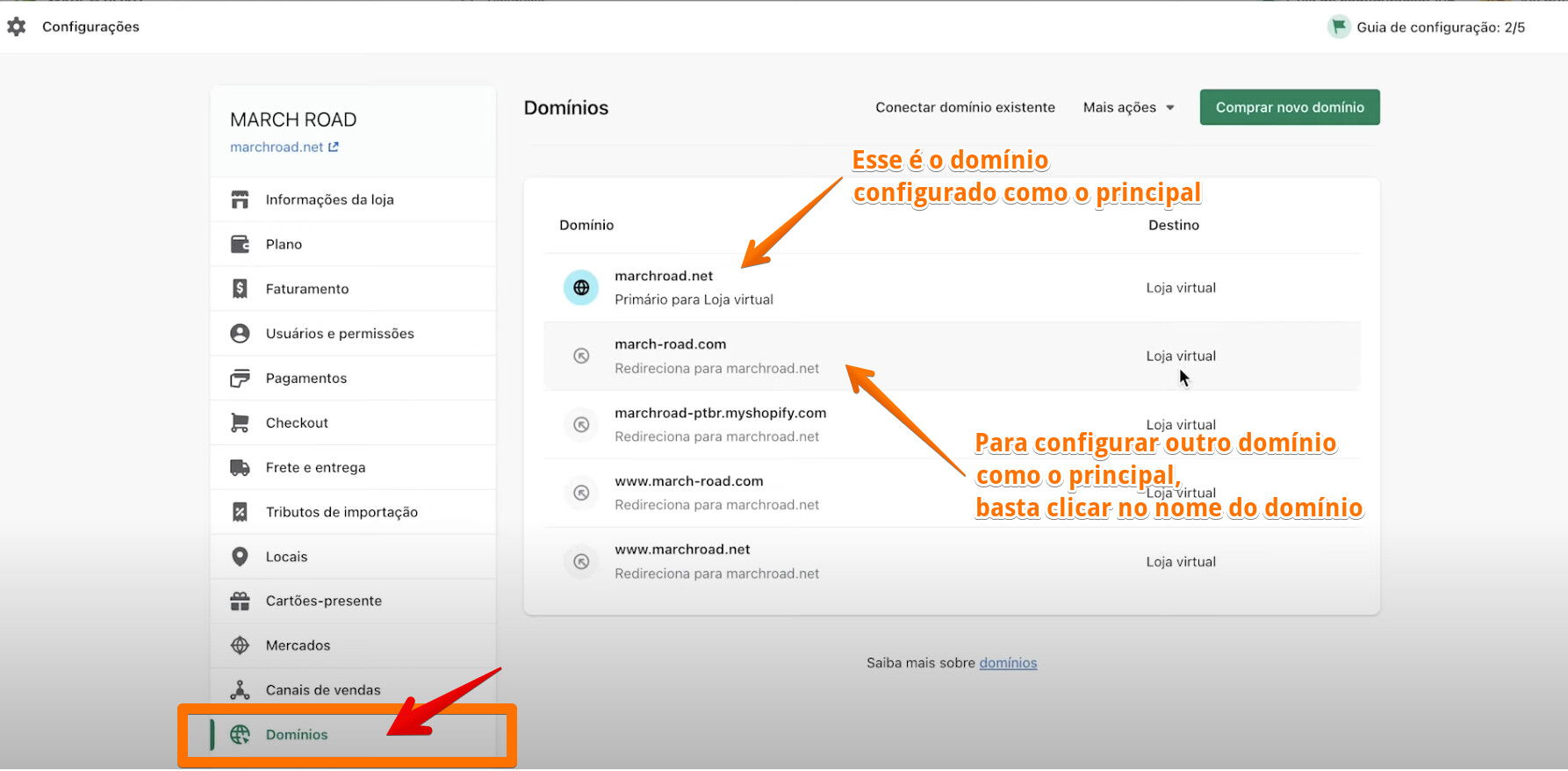Click the Faturamento invoice icon
This screenshot has height=771, width=1568.
click(x=240, y=289)
